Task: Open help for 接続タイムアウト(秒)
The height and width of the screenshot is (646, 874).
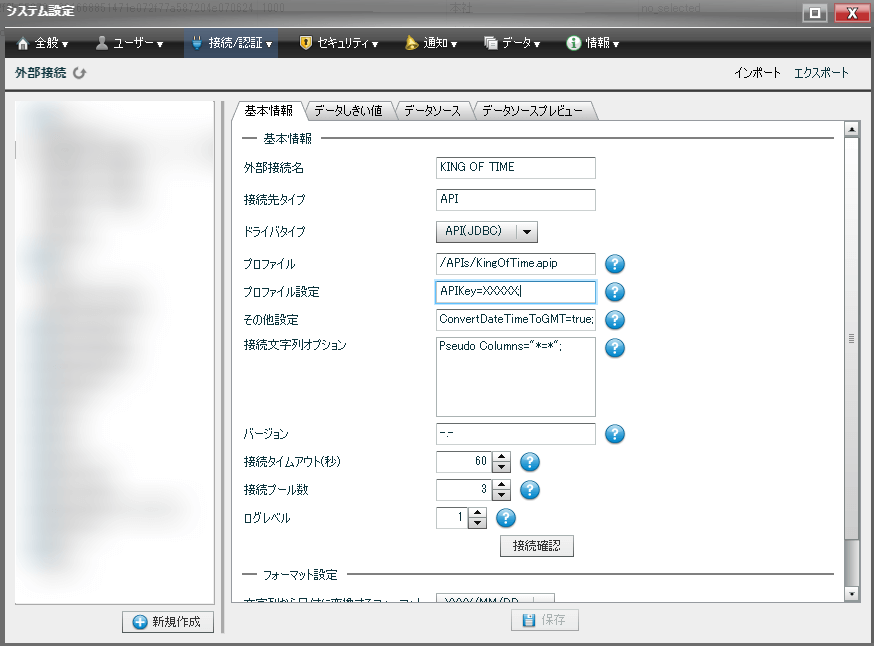Action: 530,462
